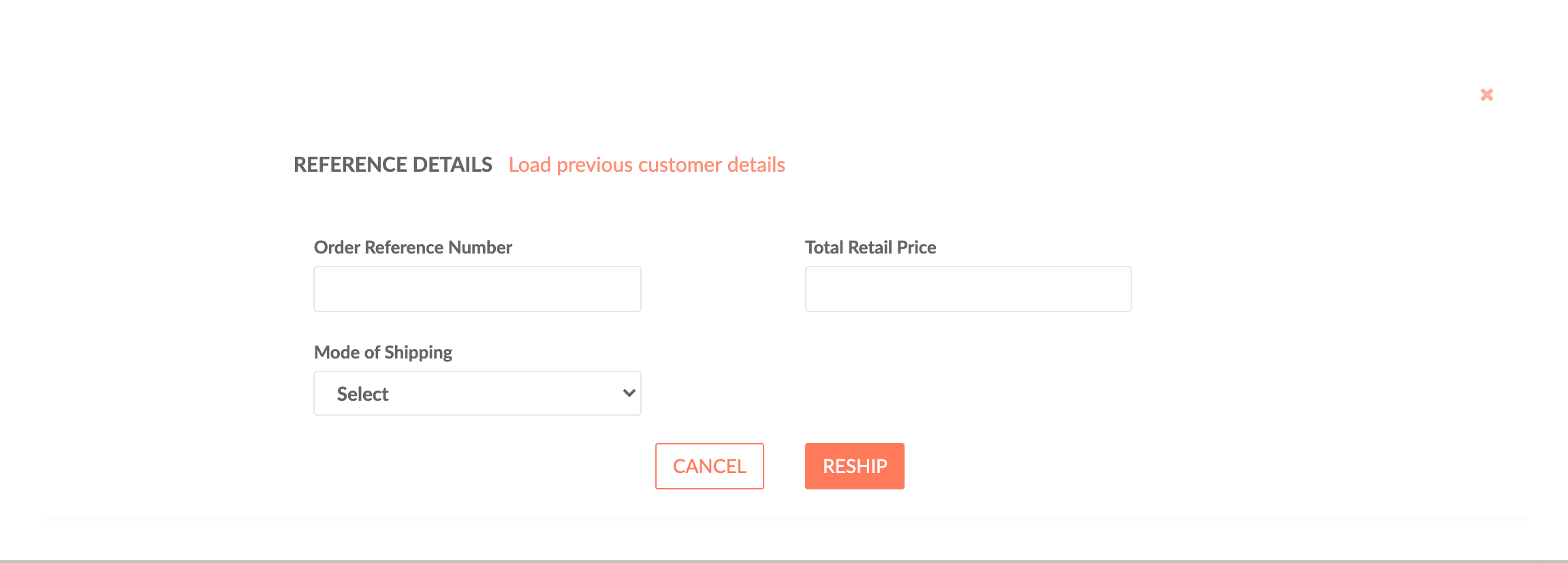
Task: Focus the Order Reference Number input field
Action: 477,289
